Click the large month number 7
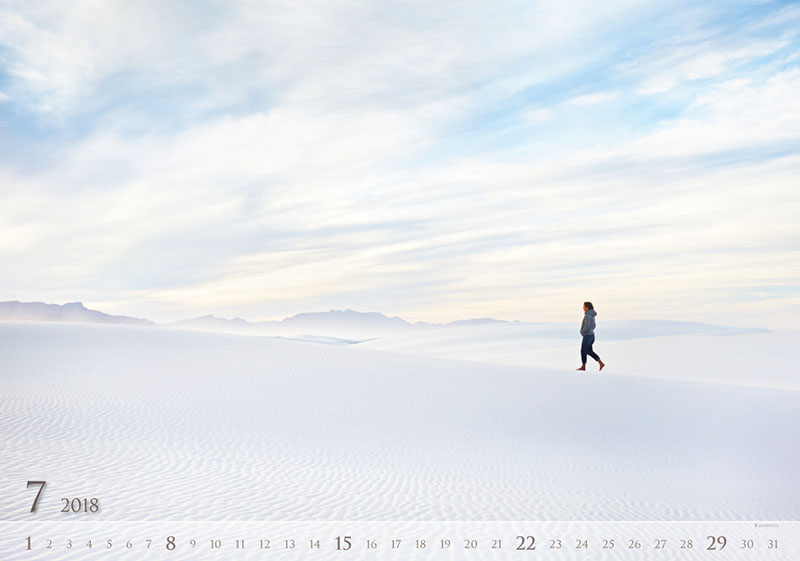 pos(36,497)
